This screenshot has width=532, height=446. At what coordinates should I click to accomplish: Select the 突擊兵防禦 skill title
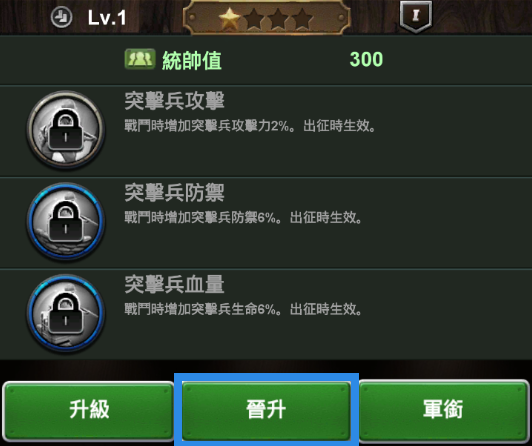174,193
